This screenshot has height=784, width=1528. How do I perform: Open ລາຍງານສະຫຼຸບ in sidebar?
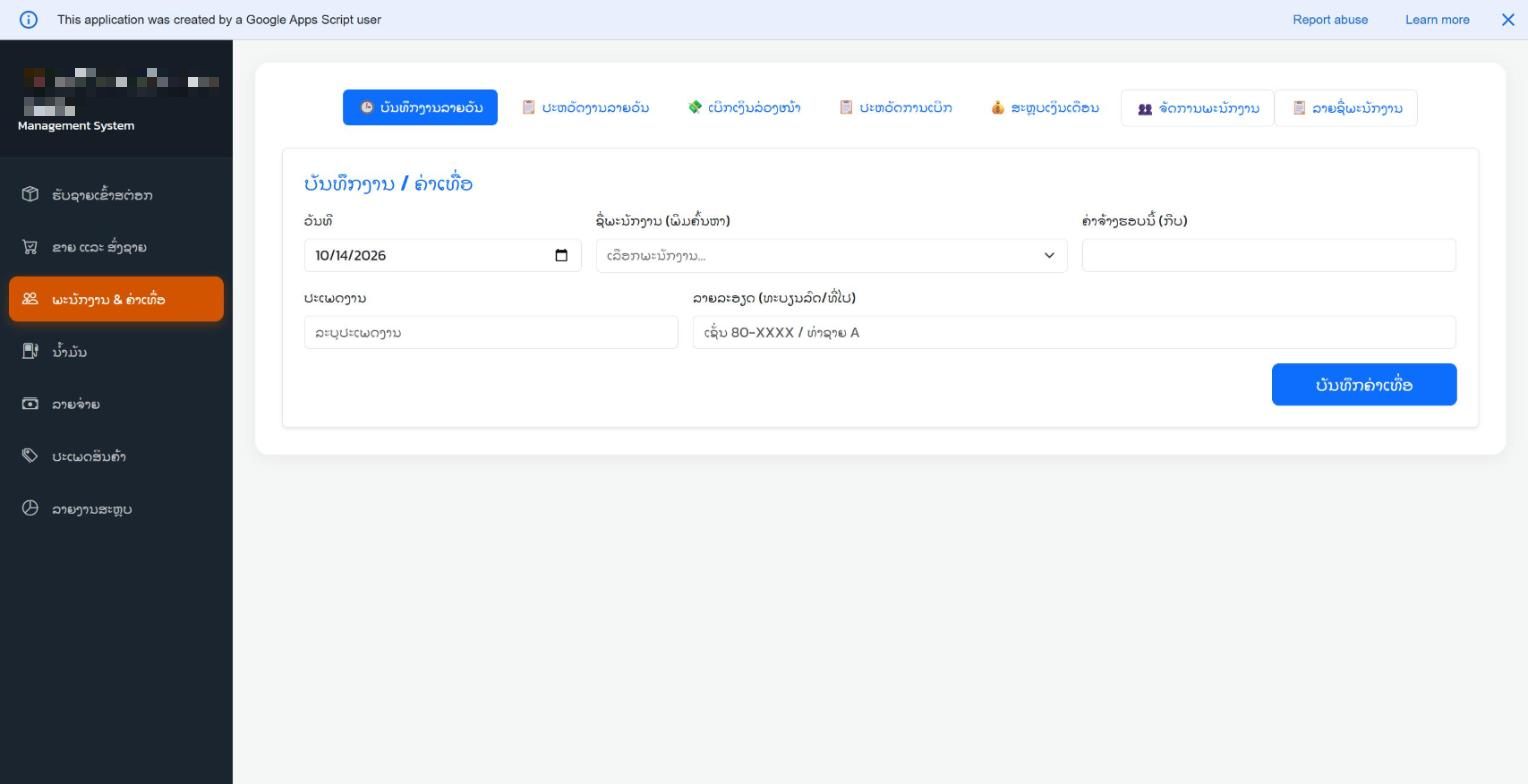point(116,509)
